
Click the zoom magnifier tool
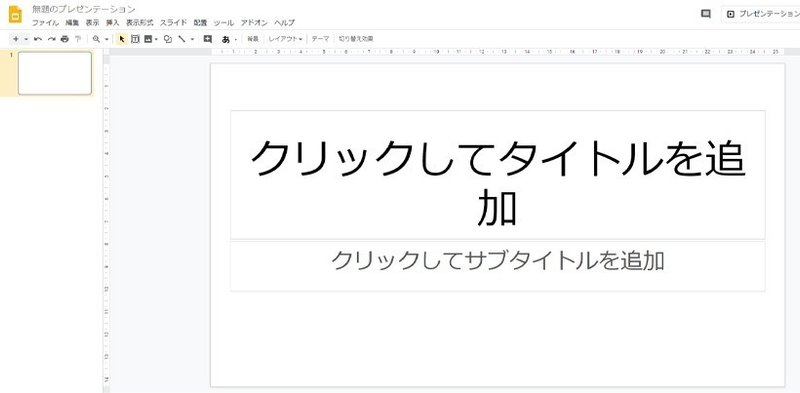[x=96, y=39]
